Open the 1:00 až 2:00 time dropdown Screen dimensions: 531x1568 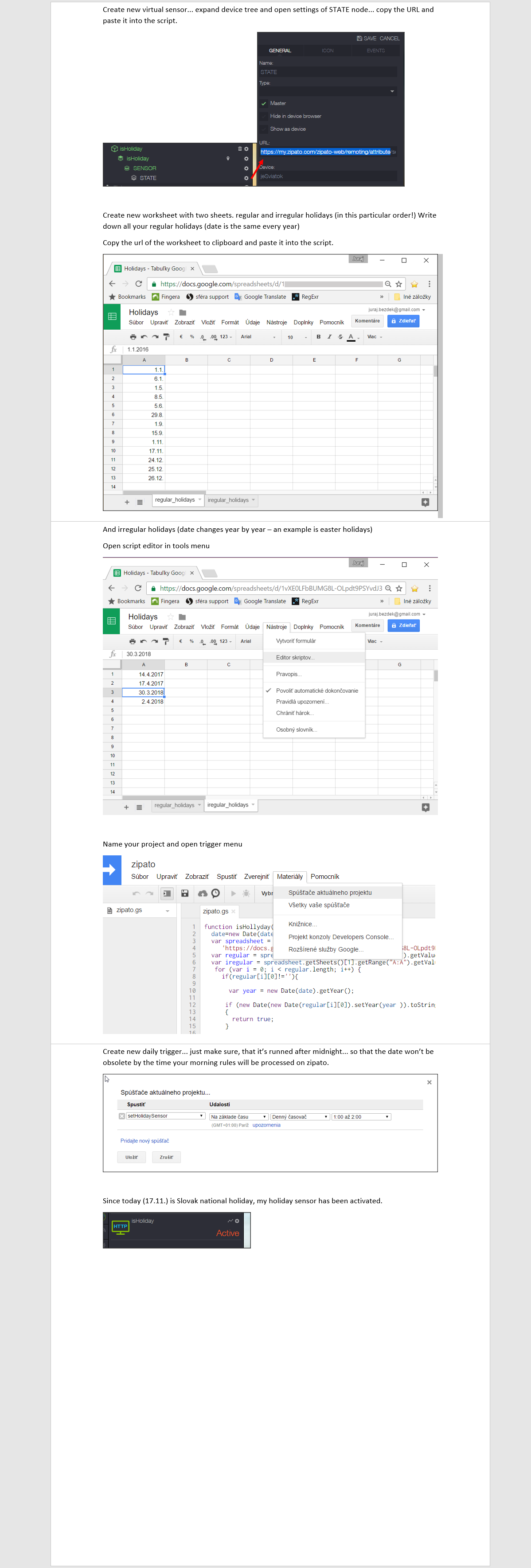point(361,1117)
